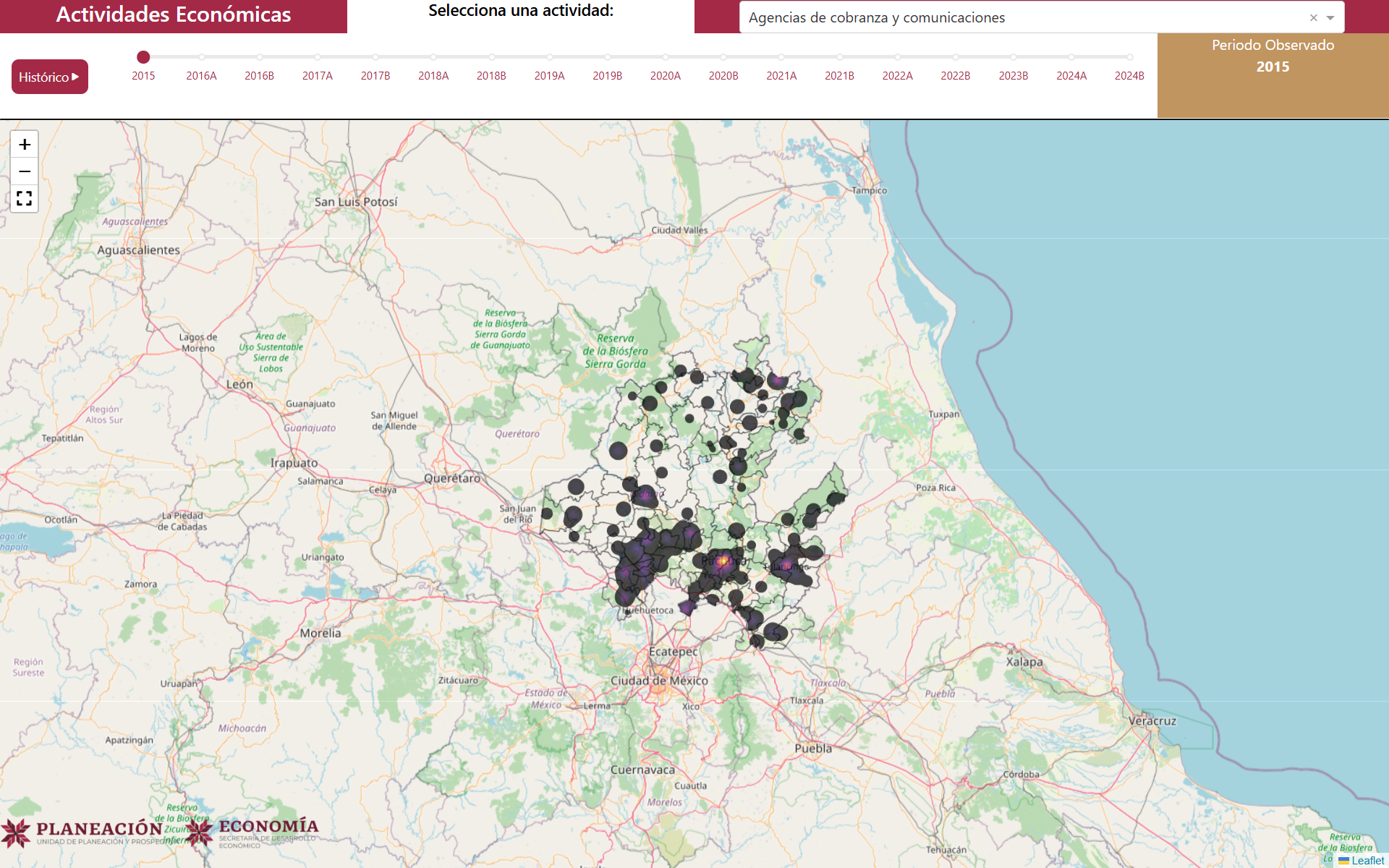Toggle fullscreen map view
1389x868 pixels.
point(25,198)
